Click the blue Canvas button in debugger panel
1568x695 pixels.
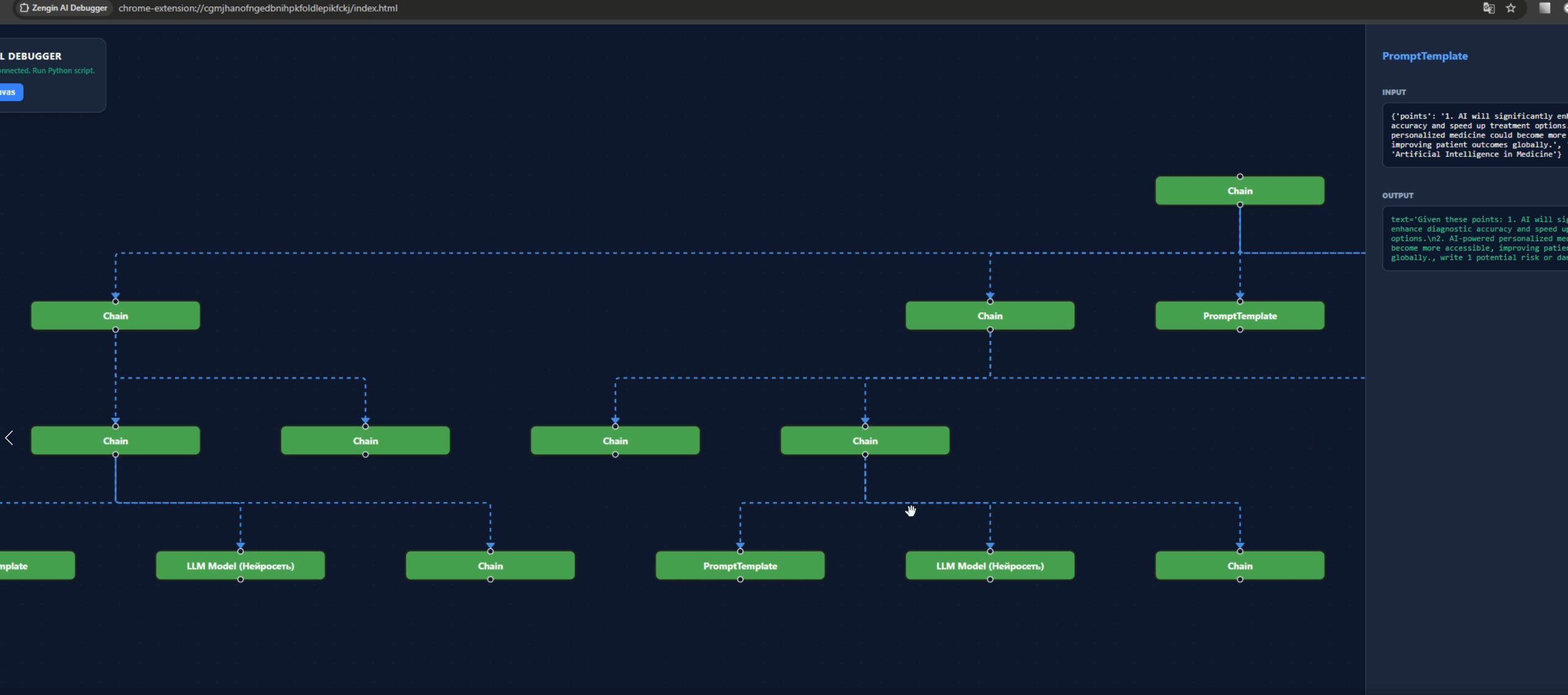(10, 92)
